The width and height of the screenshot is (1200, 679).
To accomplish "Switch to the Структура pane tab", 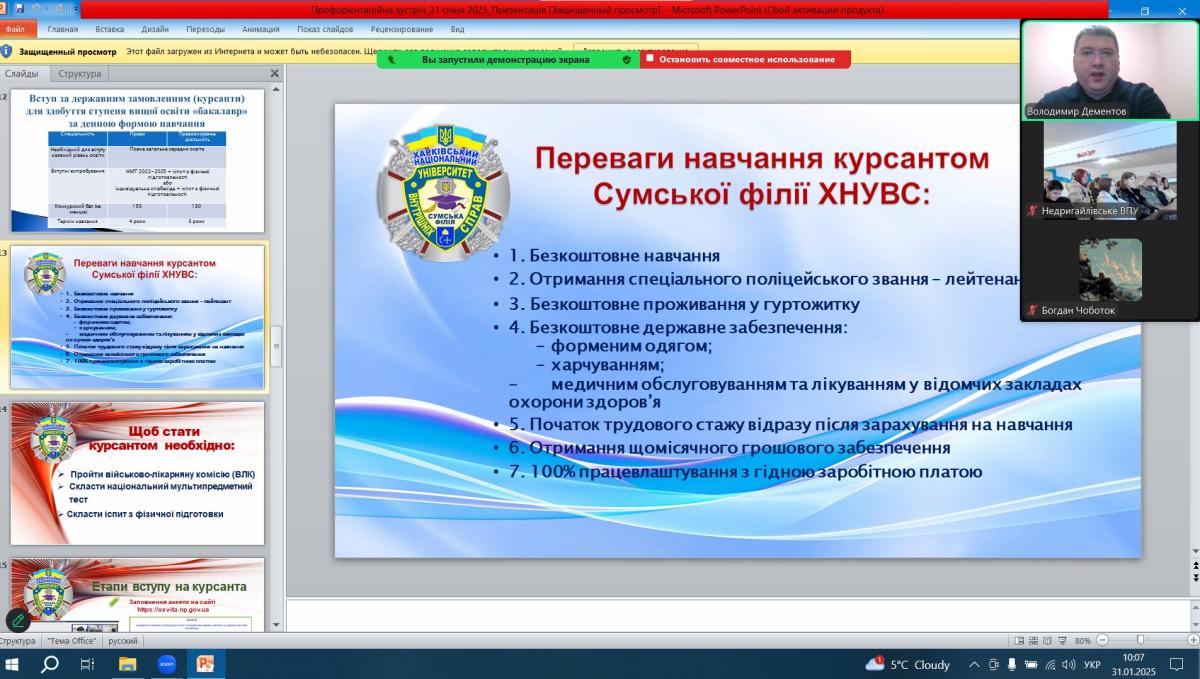I will pyautogui.click(x=80, y=74).
